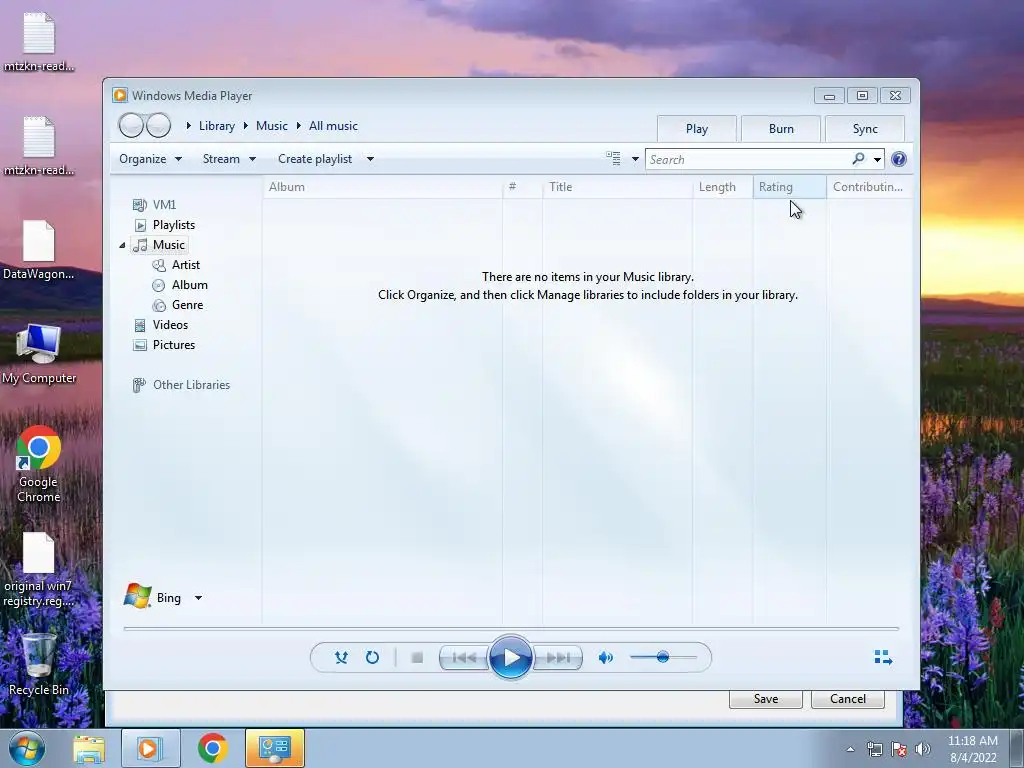1024x768 pixels.
Task: Open Playlists in navigation pane
Action: 165,225
